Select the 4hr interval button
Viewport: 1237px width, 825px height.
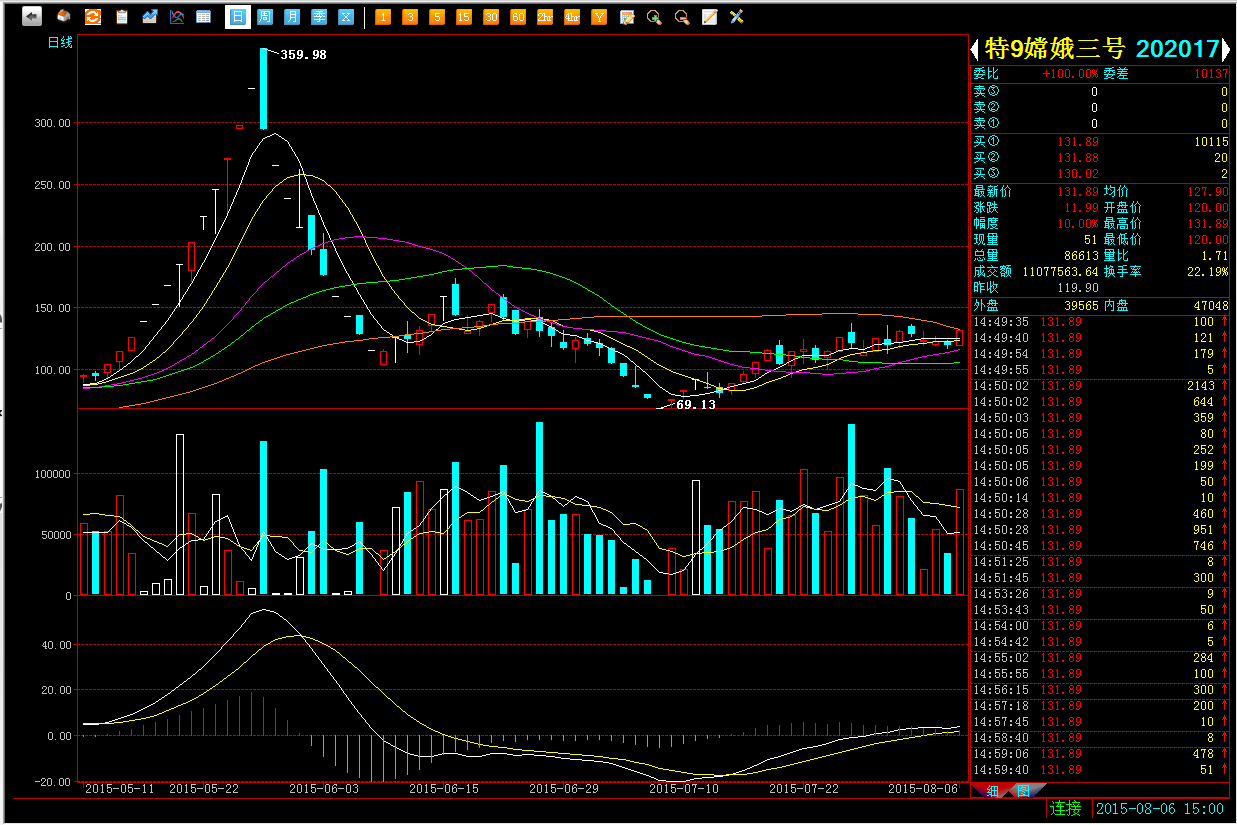point(571,17)
